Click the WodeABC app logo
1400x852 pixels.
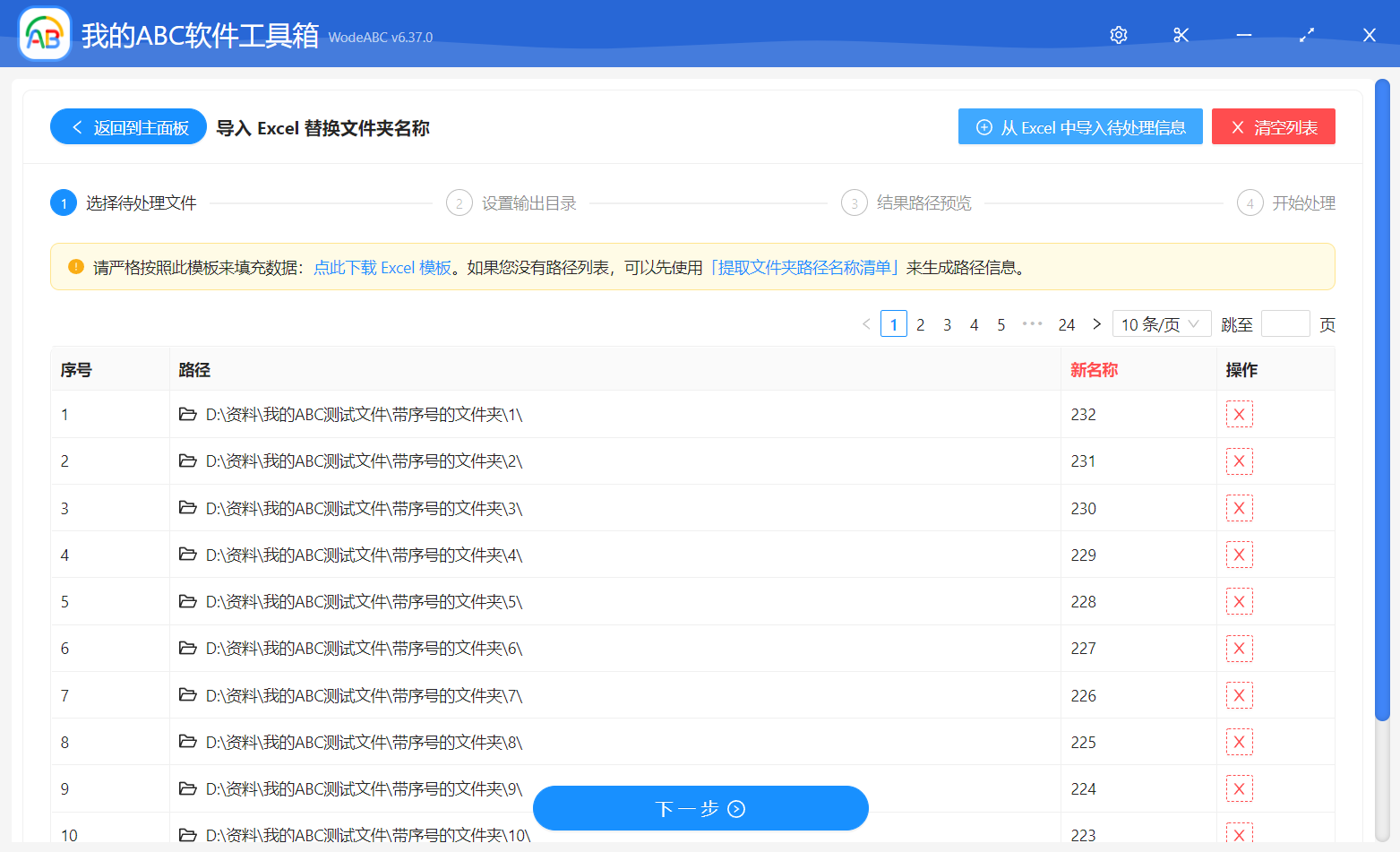(45, 35)
